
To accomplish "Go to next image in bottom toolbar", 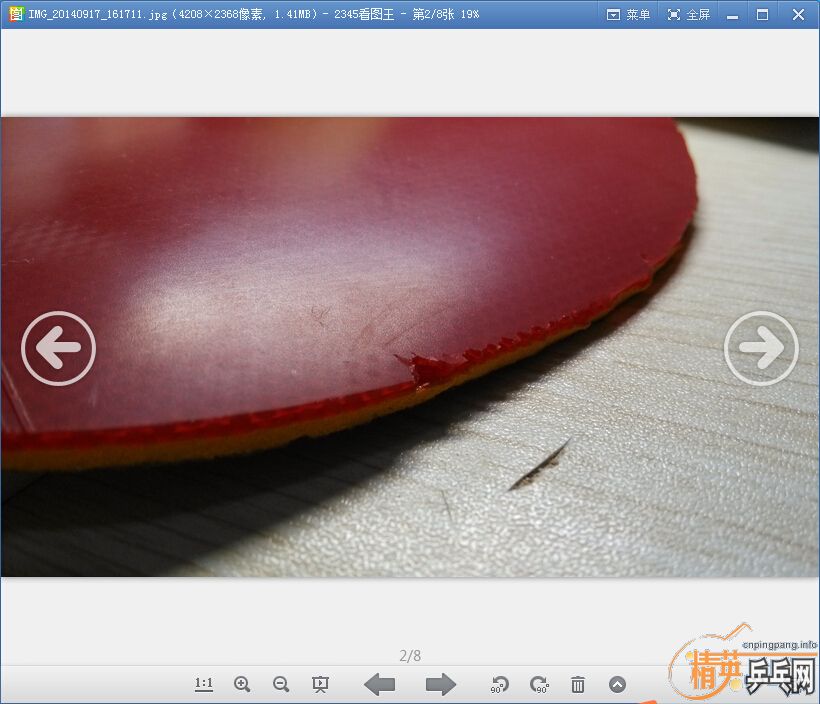I will tap(440, 684).
